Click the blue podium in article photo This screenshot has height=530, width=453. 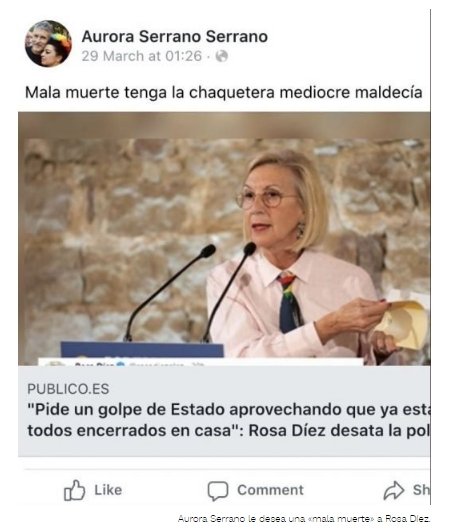(142, 350)
